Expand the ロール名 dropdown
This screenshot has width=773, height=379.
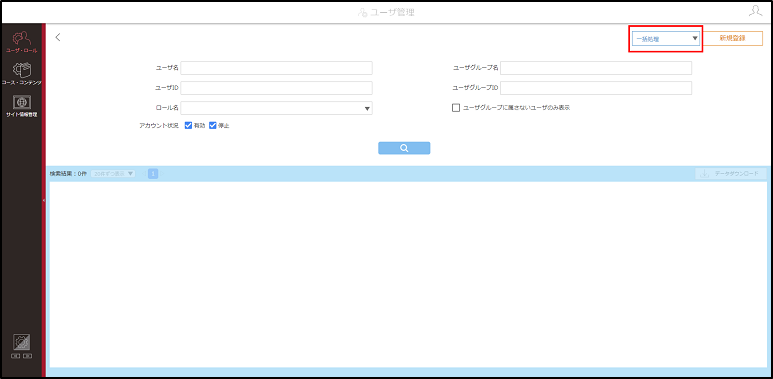point(277,108)
